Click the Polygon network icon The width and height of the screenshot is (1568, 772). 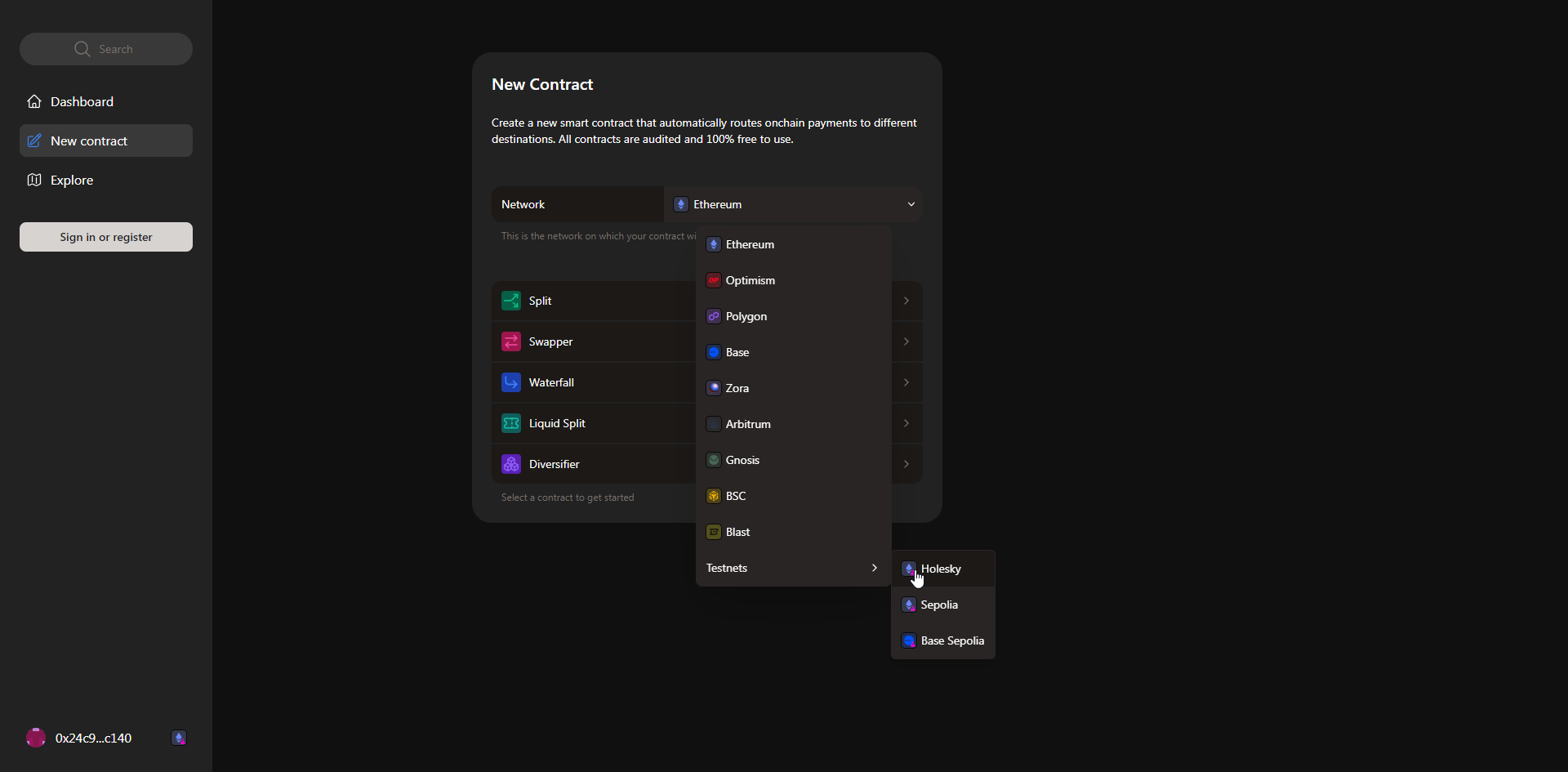point(714,316)
